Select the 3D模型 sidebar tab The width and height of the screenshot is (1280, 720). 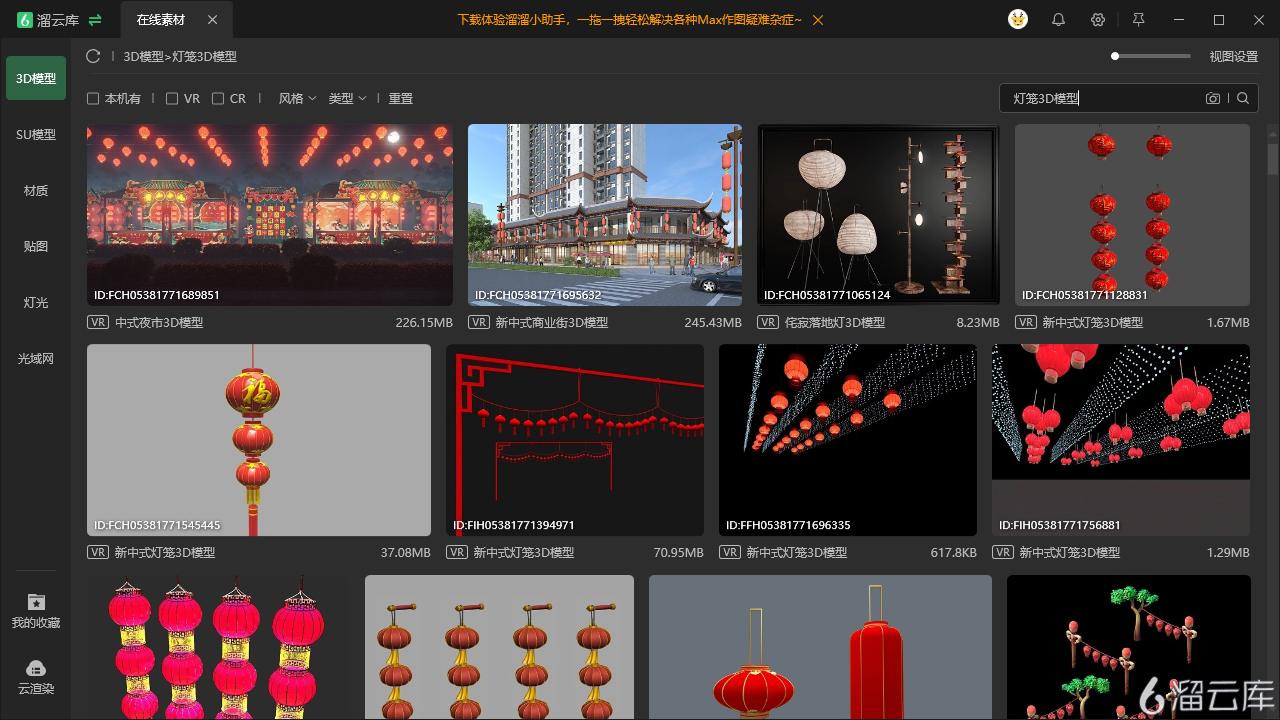pos(36,78)
